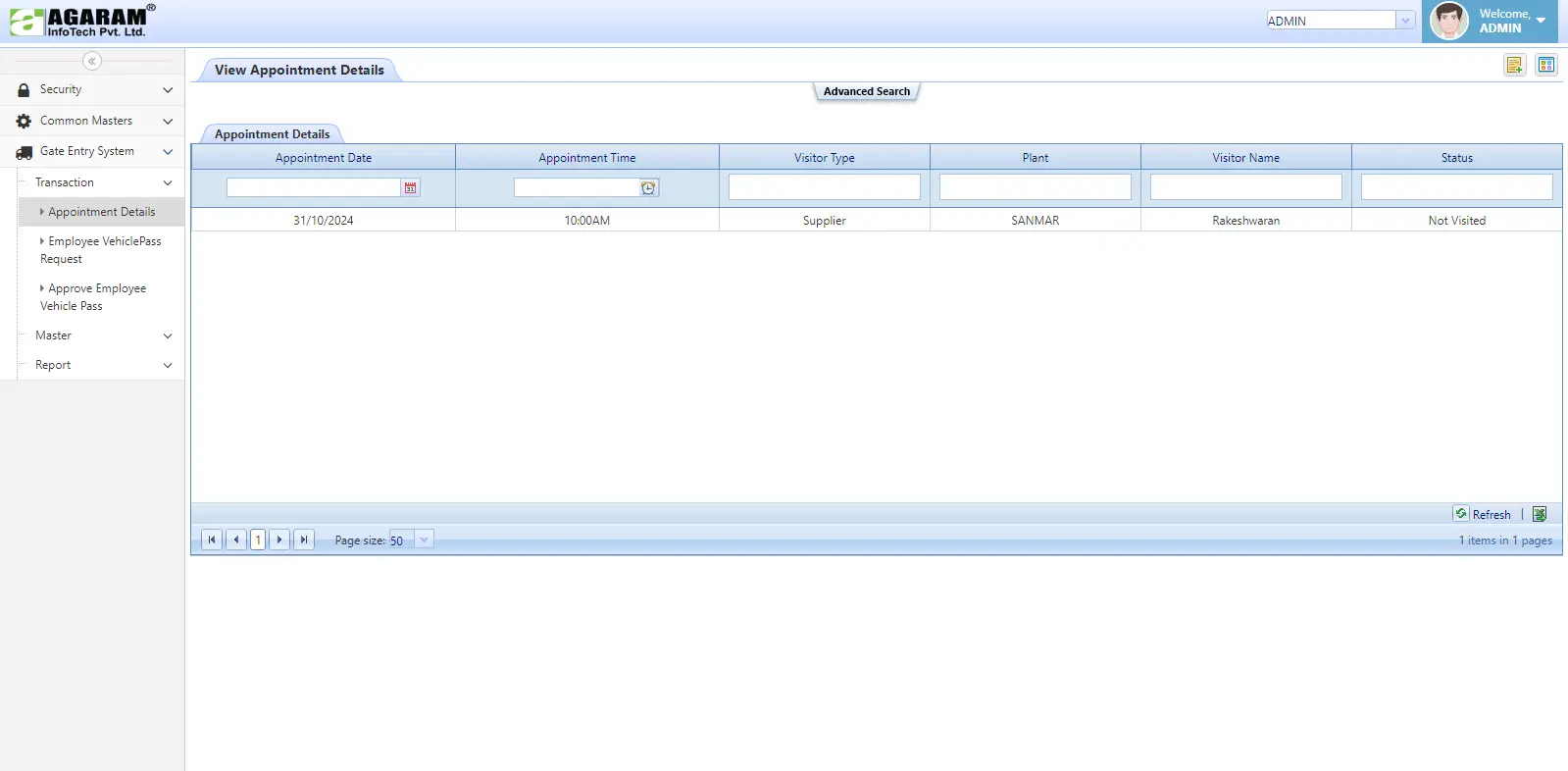The height and width of the screenshot is (771, 1568).
Task: Click the Transaction menu label
Action: 65,182
